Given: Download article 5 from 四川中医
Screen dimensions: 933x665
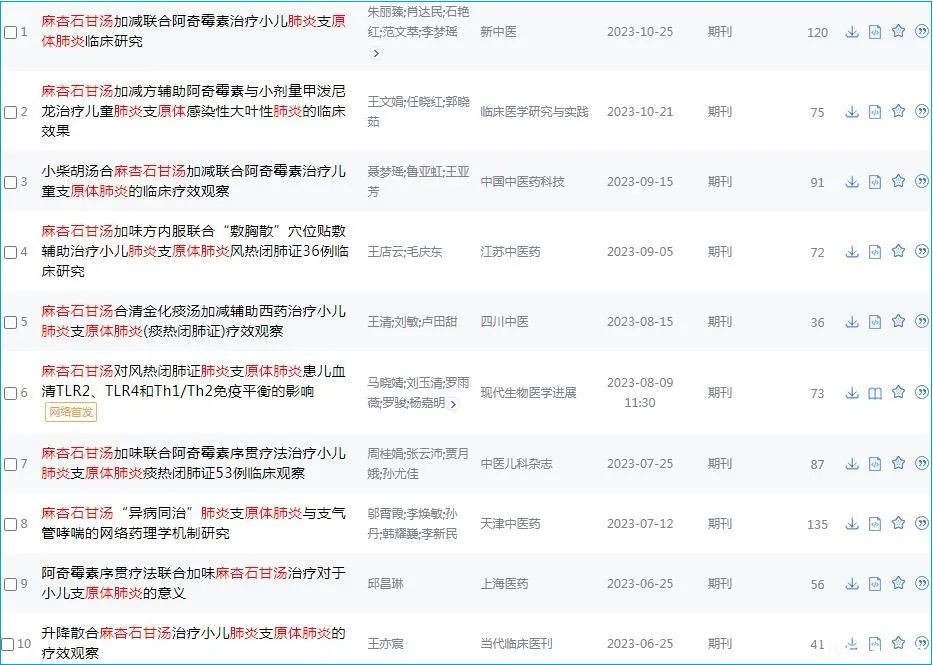Looking at the screenshot, I should pos(852,322).
